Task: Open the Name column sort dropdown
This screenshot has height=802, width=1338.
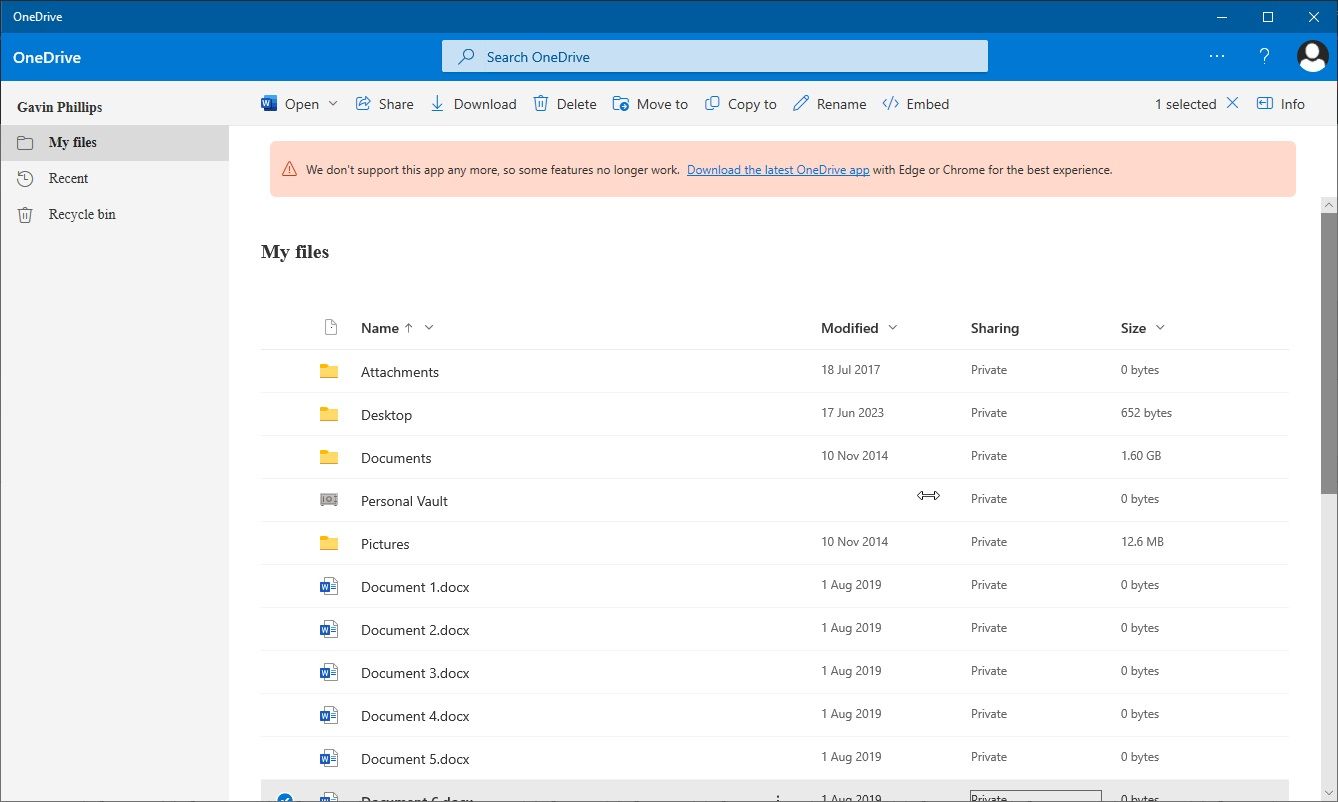Action: pyautogui.click(x=428, y=327)
